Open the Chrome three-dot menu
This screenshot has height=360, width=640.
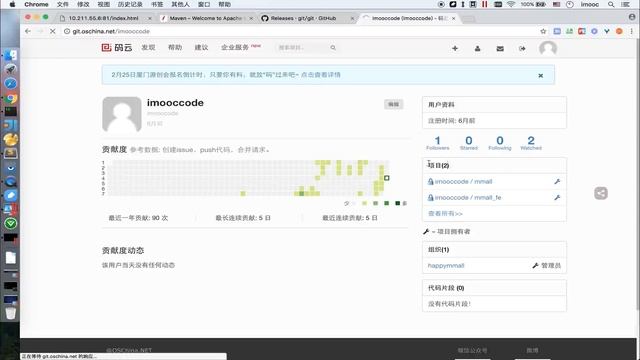tap(631, 31)
